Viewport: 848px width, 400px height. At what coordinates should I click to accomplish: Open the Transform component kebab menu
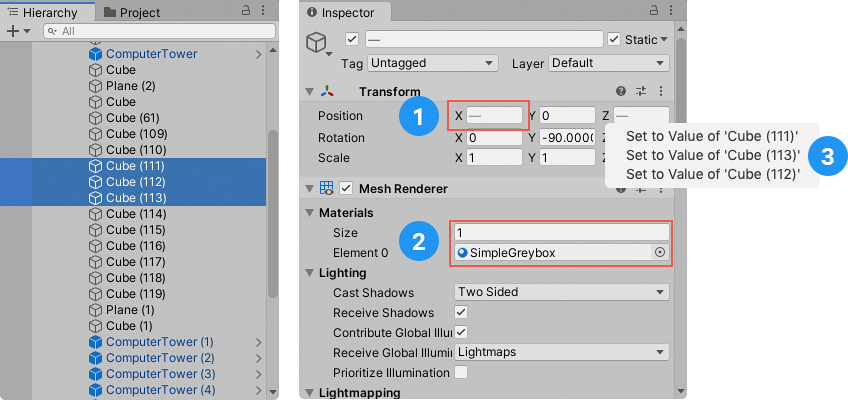click(661, 91)
